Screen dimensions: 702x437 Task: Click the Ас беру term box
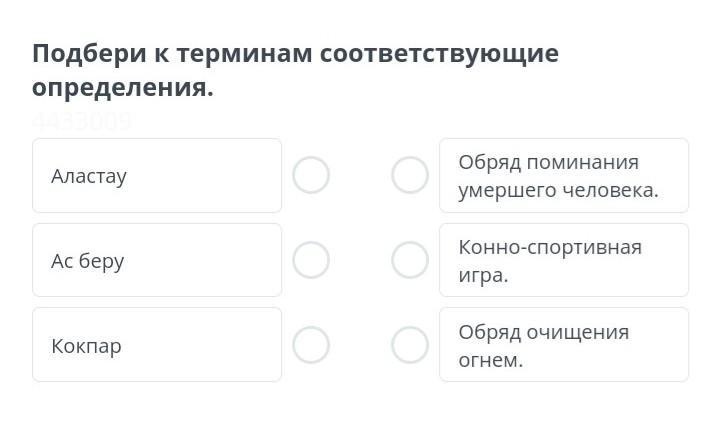click(157, 260)
